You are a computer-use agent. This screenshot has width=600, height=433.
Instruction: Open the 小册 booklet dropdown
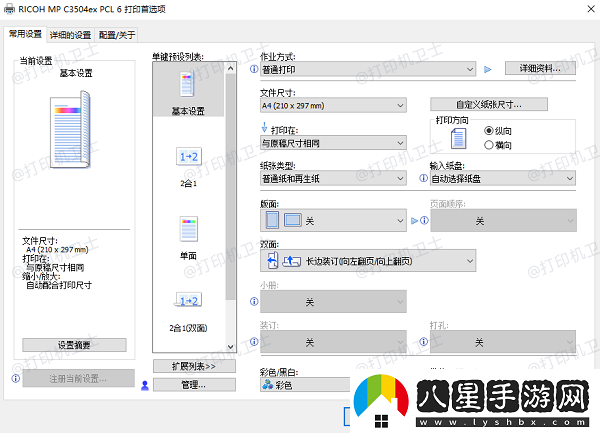(333, 301)
